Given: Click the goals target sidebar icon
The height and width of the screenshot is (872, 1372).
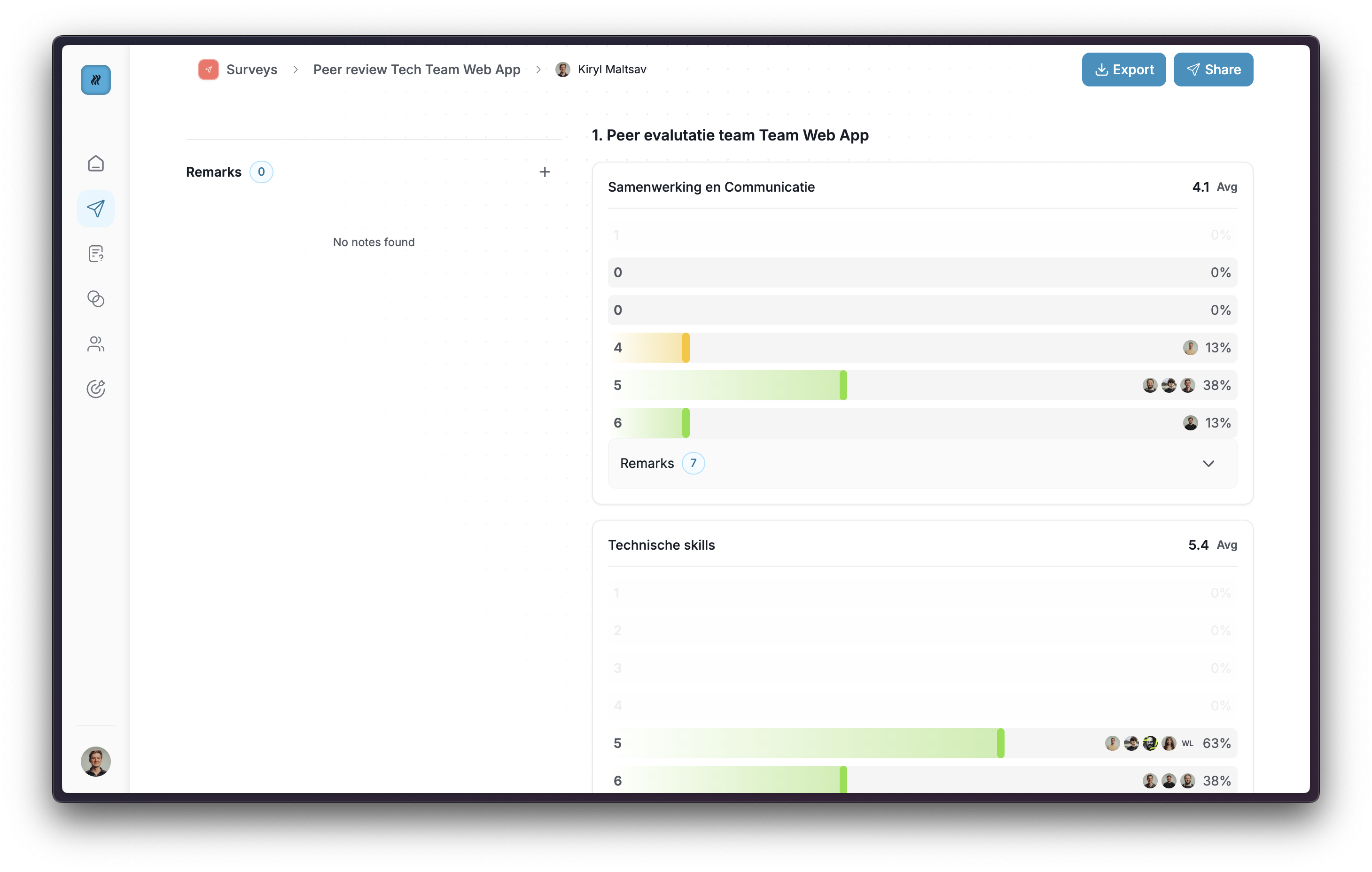Looking at the screenshot, I should click(x=96, y=389).
